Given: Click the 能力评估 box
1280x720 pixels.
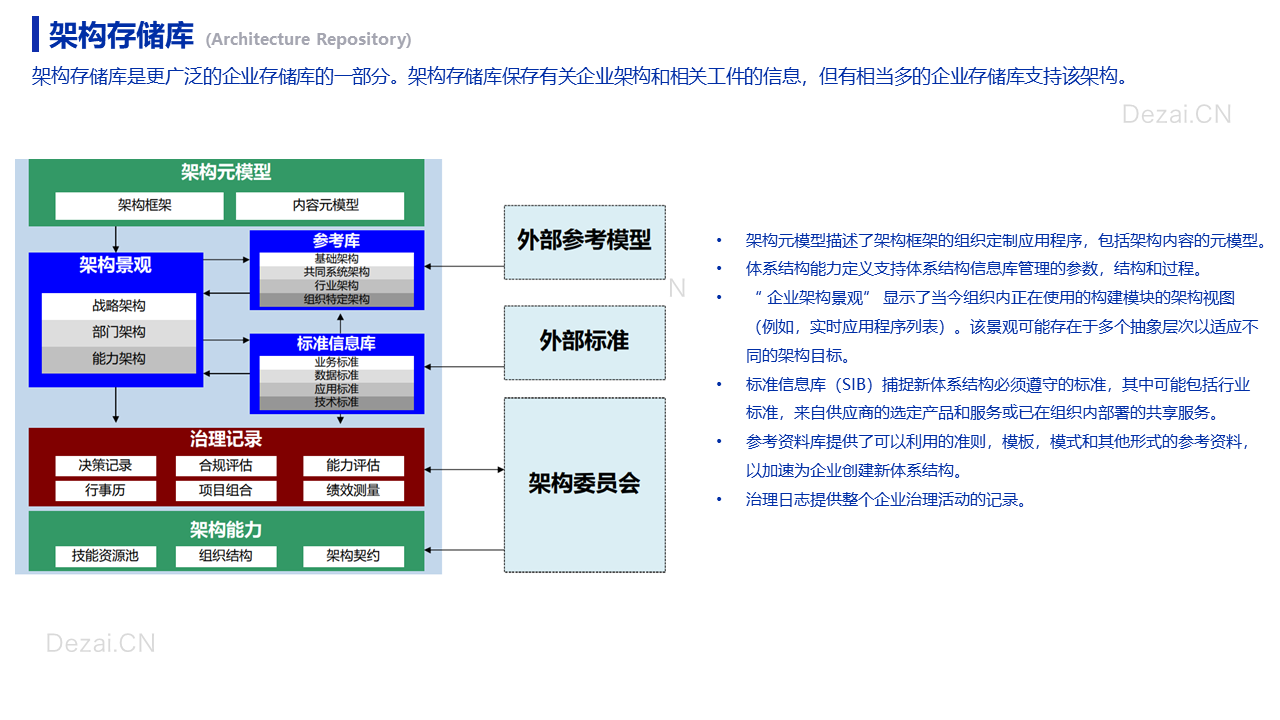Looking at the screenshot, I should (354, 466).
